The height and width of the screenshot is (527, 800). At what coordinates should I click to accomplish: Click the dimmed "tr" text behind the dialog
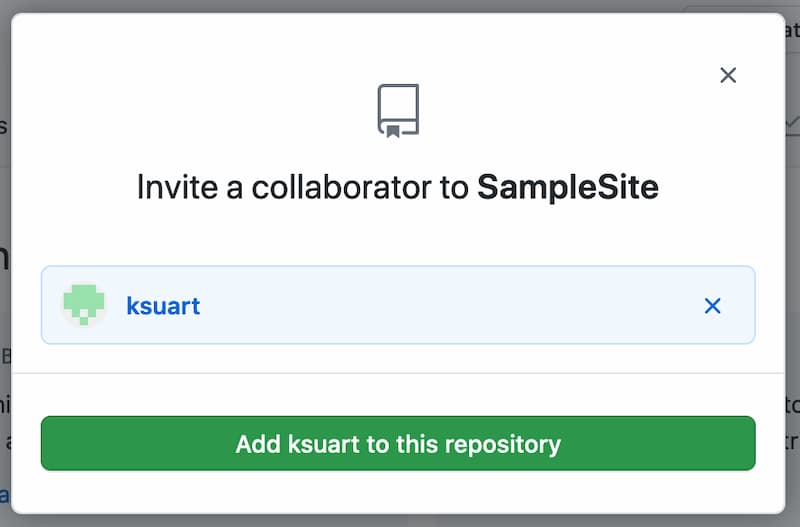792,440
